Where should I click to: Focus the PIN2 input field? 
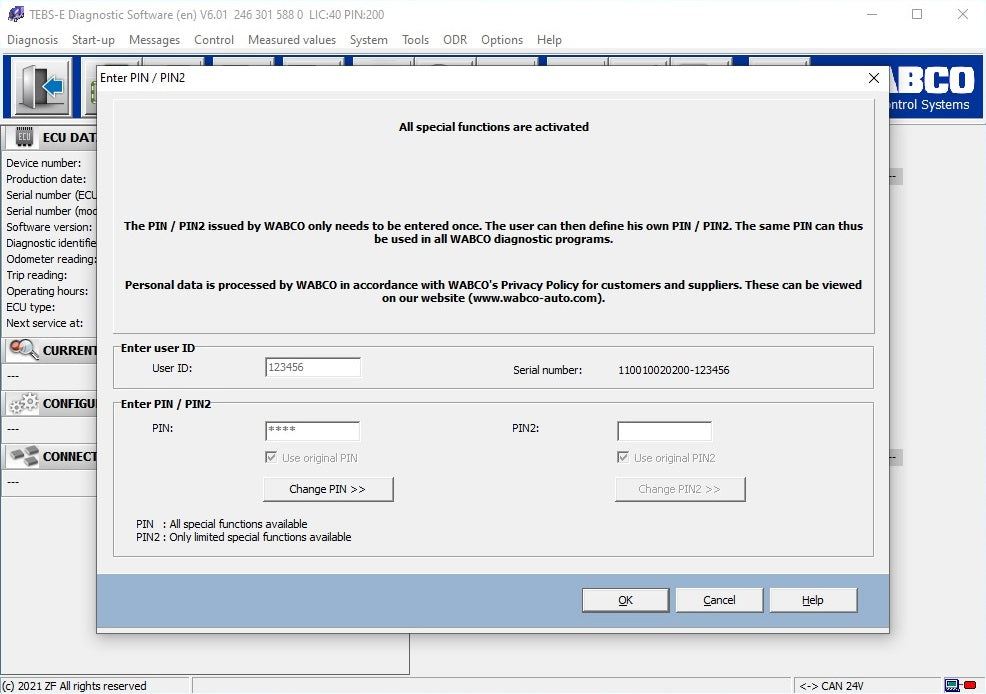[665, 431]
